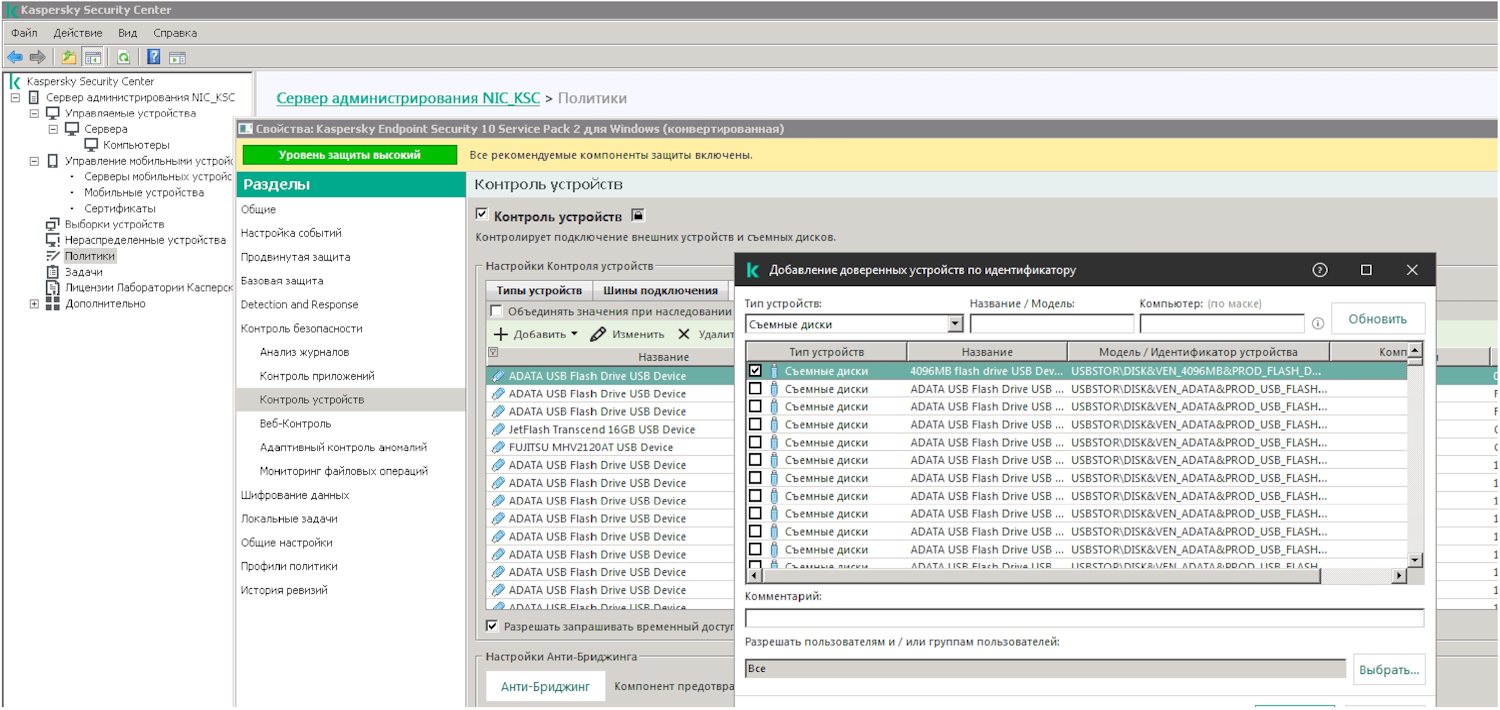Switch to the Шины подключения tab
This screenshot has width=1500, height=710.
pyautogui.click(x=660, y=291)
